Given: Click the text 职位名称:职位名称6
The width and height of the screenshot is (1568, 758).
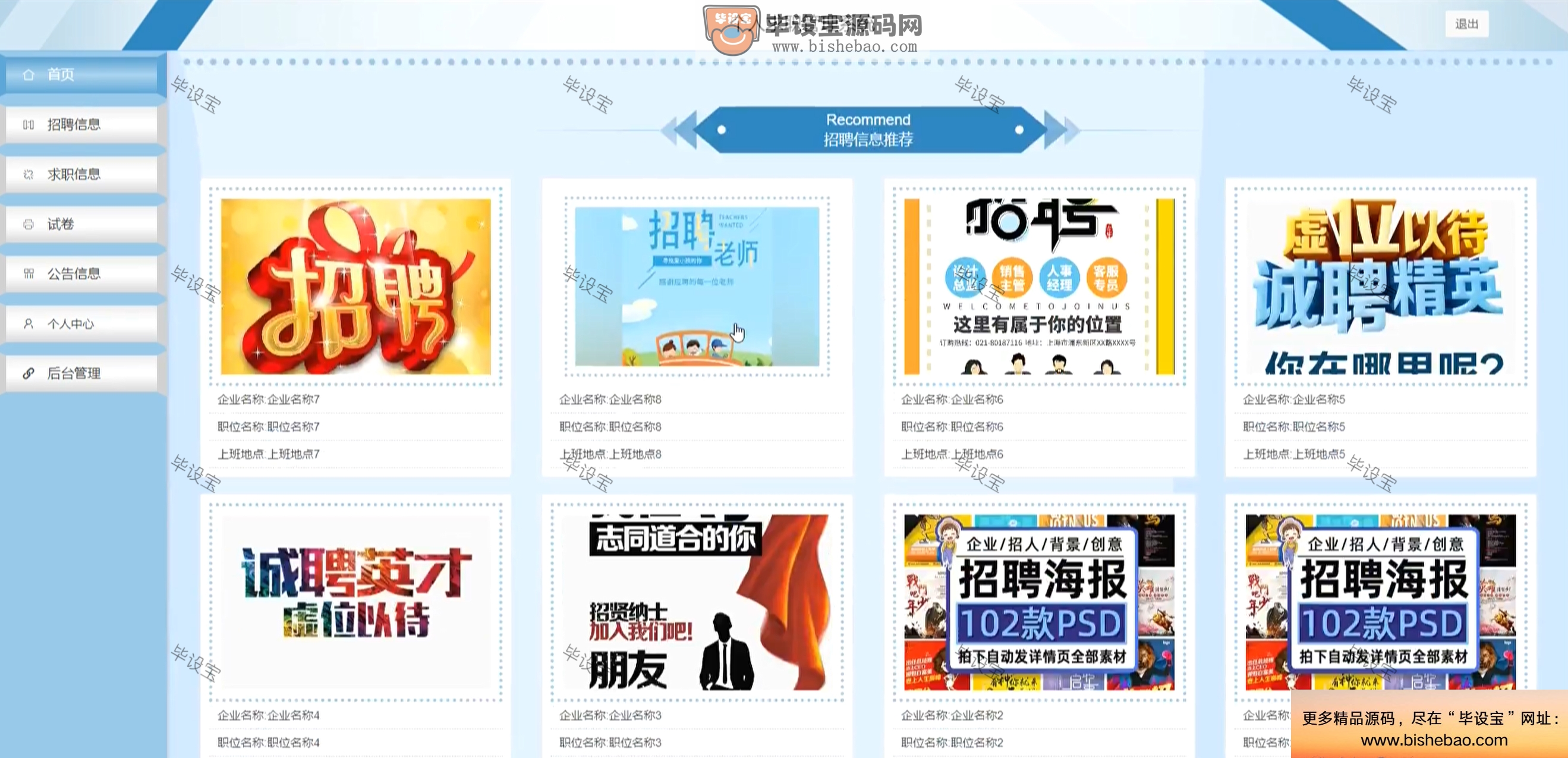Looking at the screenshot, I should click(x=952, y=427).
